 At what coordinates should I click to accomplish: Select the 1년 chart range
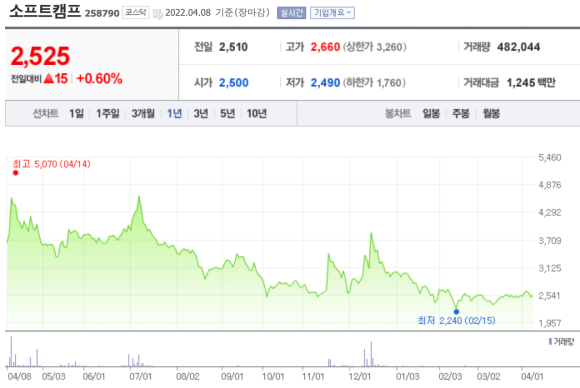coord(174,113)
